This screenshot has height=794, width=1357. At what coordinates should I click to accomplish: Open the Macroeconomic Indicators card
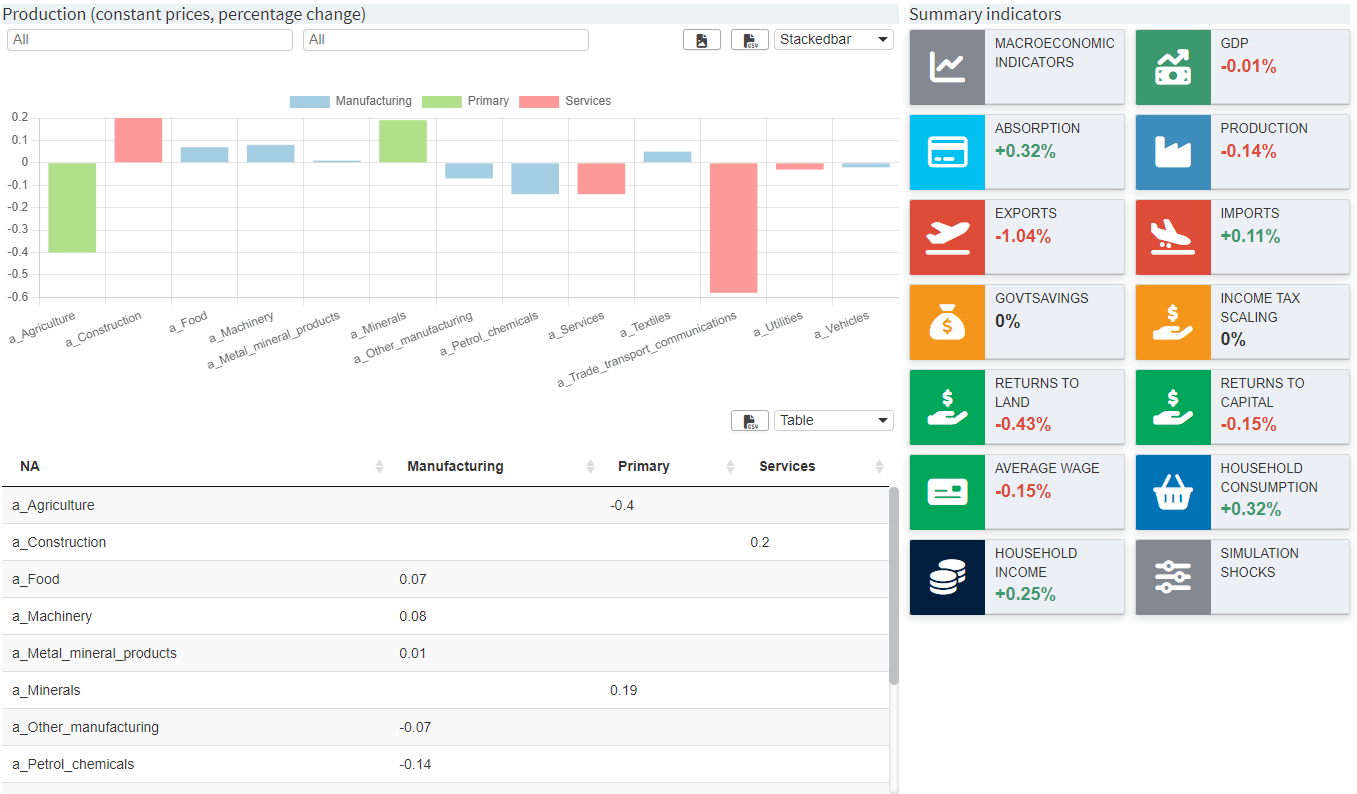pyautogui.click(x=1017, y=67)
